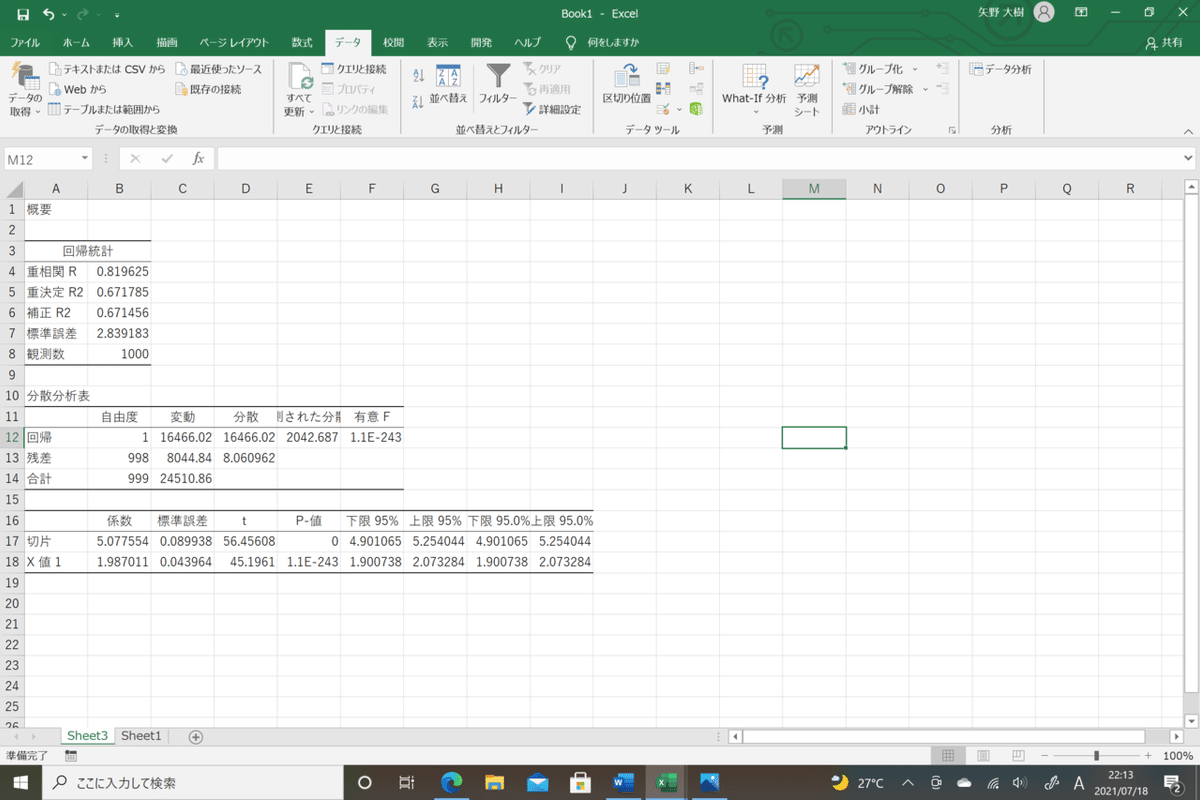This screenshot has height=800, width=1200.
Task: Select cell containing 0.819625
Action: 119,271
